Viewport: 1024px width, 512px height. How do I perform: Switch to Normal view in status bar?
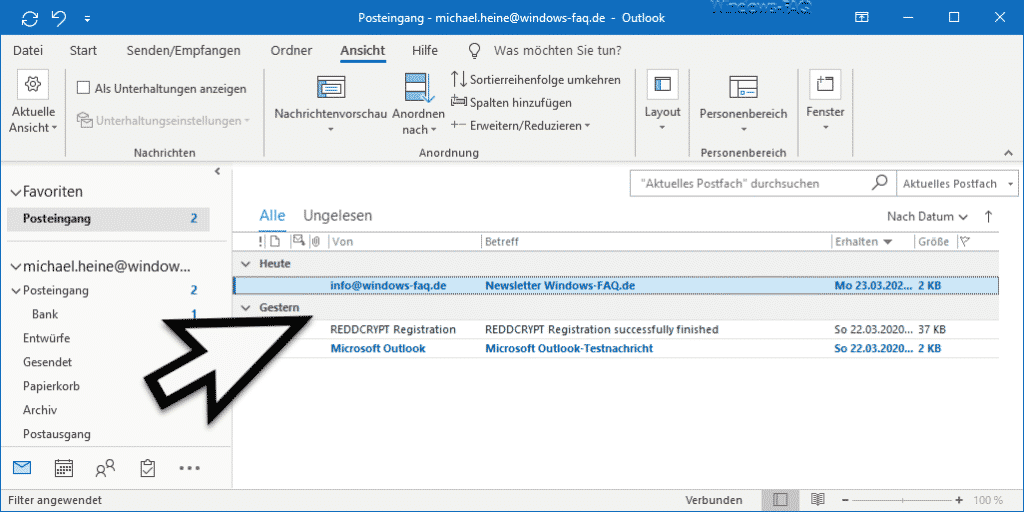tap(780, 500)
